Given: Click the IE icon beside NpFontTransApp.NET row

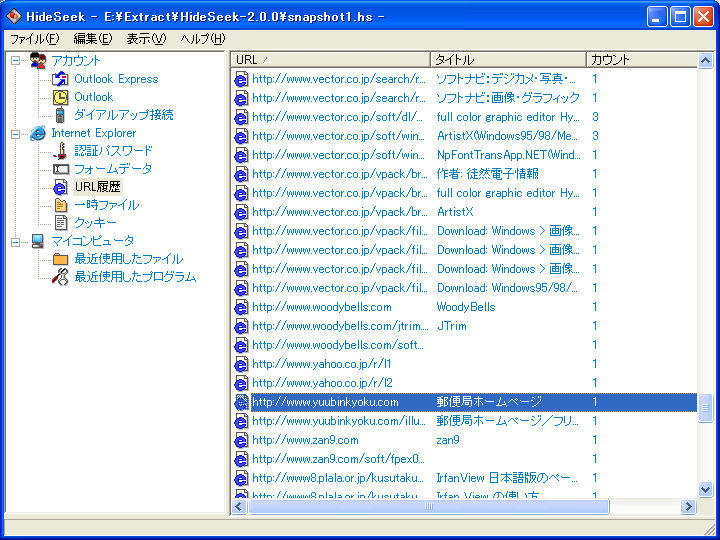Looking at the screenshot, I should pyautogui.click(x=242, y=155).
